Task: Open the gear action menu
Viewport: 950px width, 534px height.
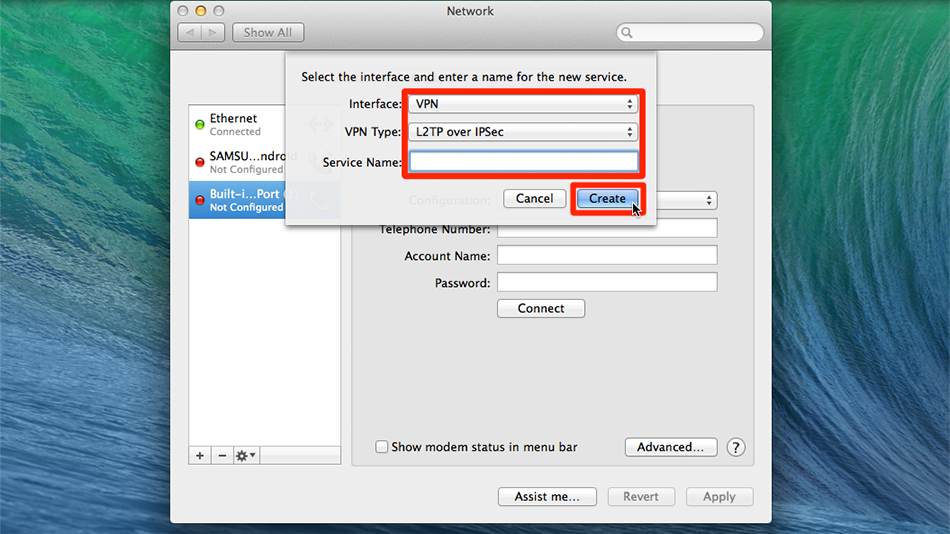Action: (245, 455)
